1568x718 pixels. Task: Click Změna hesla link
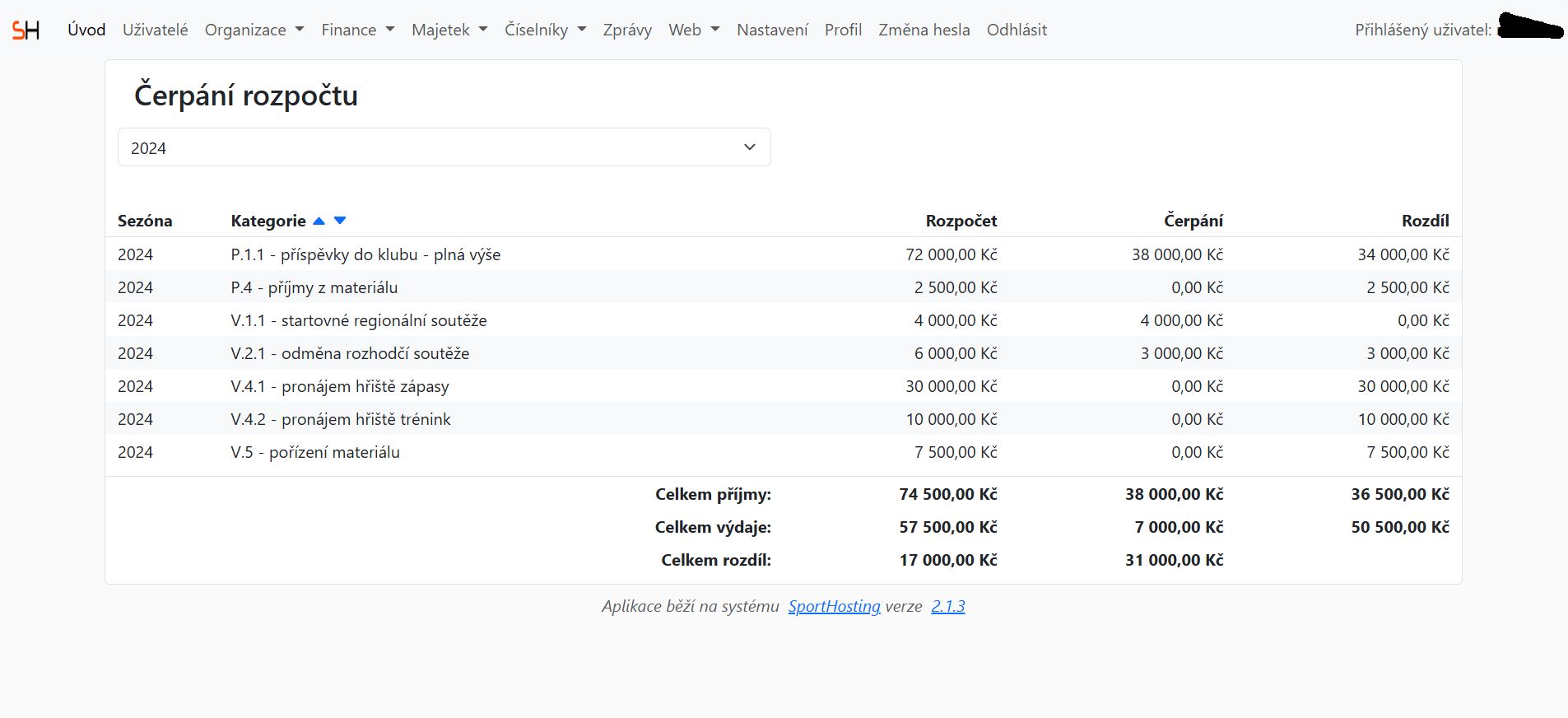924,30
